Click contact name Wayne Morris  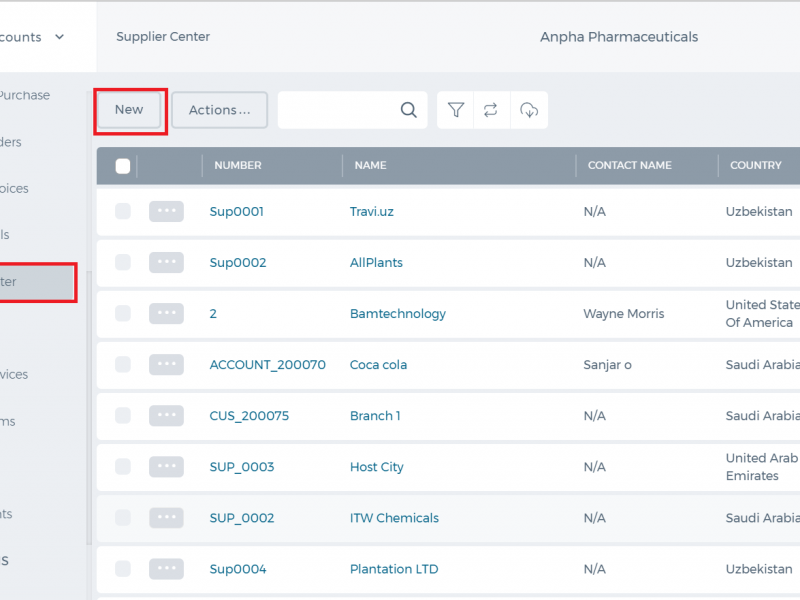pyautogui.click(x=623, y=314)
